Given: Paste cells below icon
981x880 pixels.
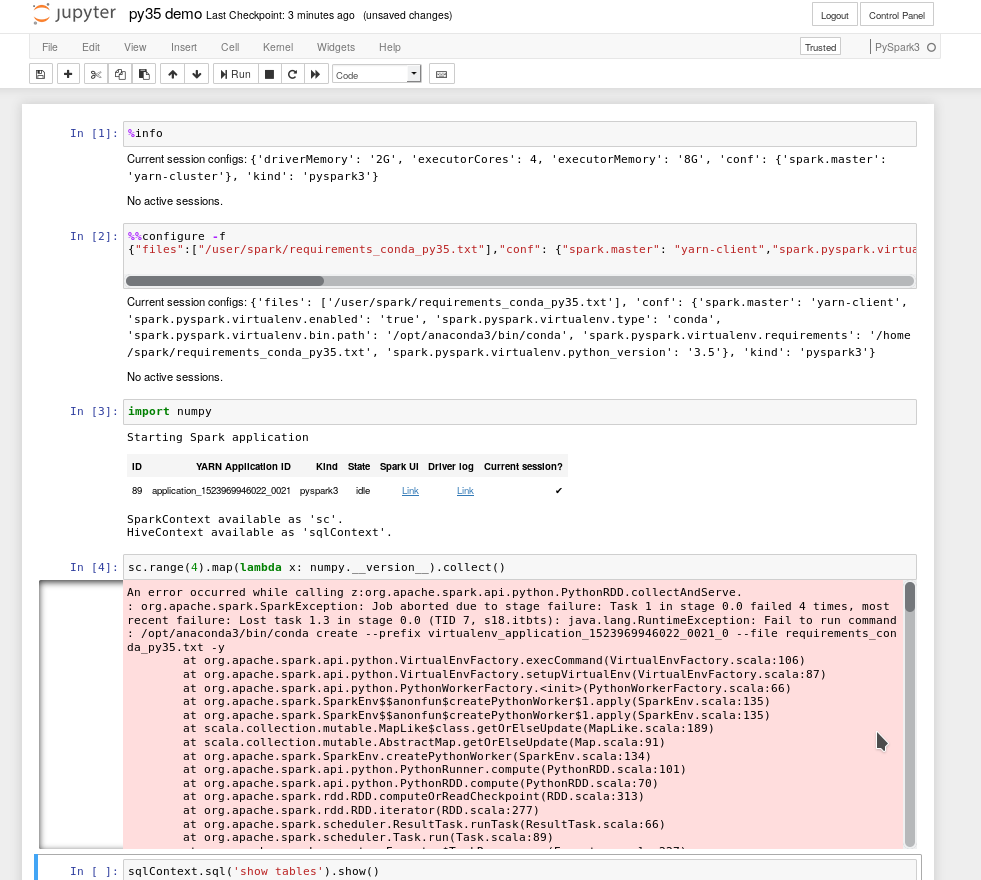Looking at the screenshot, I should [144, 74].
